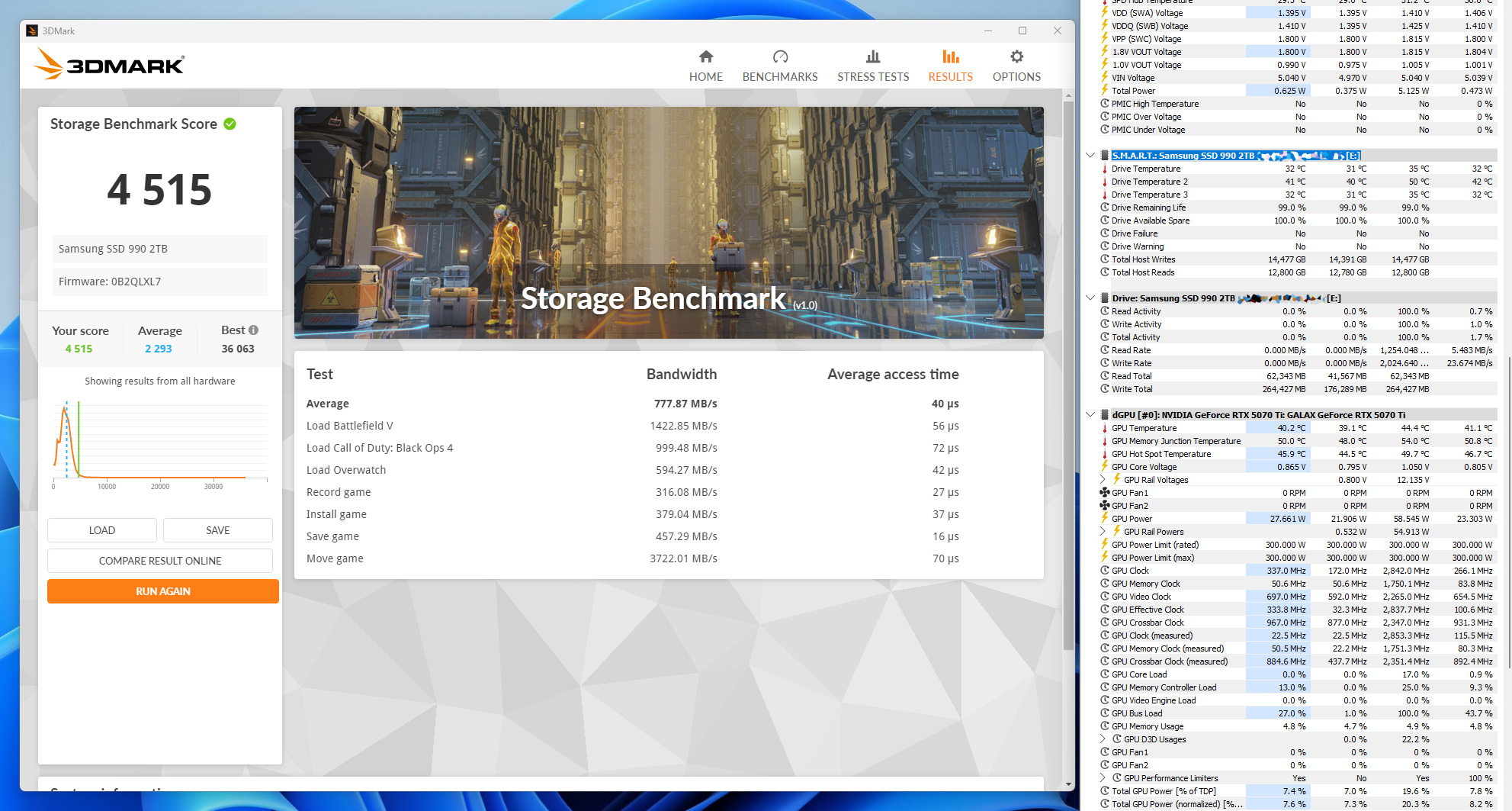
Task: Click the Drive Samsung SSD section icon
Action: tap(1104, 298)
